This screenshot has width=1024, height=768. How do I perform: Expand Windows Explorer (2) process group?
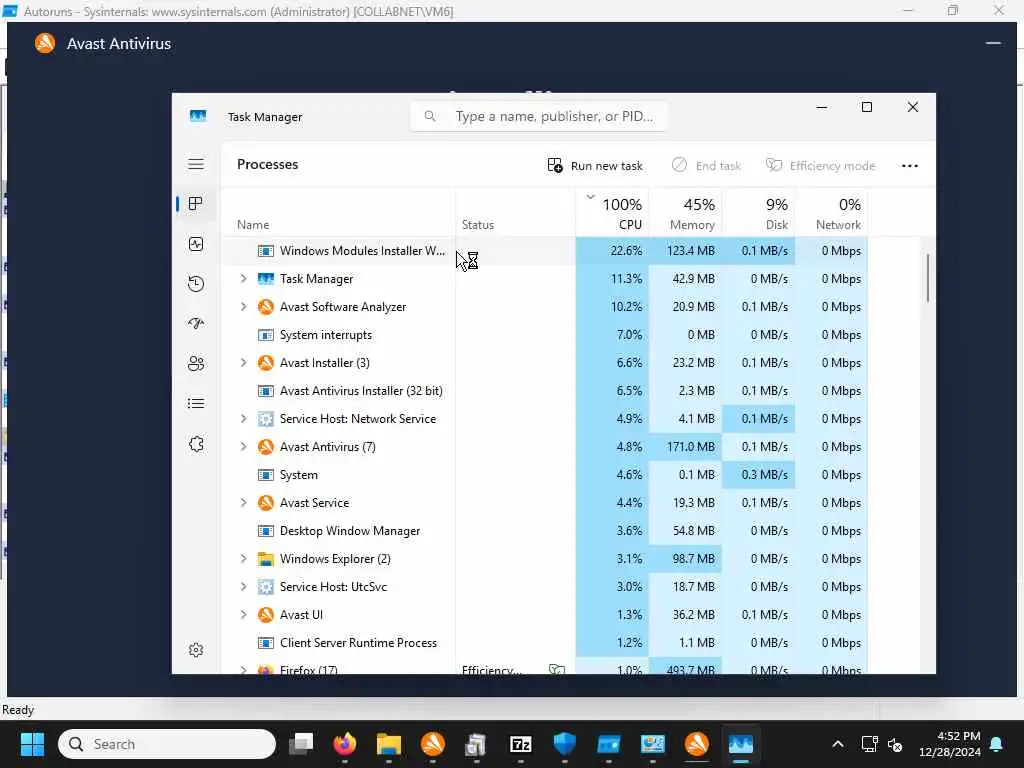tap(244, 559)
